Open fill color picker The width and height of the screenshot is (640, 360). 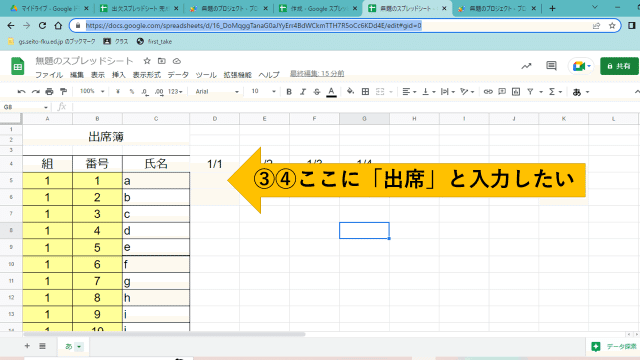[350, 92]
